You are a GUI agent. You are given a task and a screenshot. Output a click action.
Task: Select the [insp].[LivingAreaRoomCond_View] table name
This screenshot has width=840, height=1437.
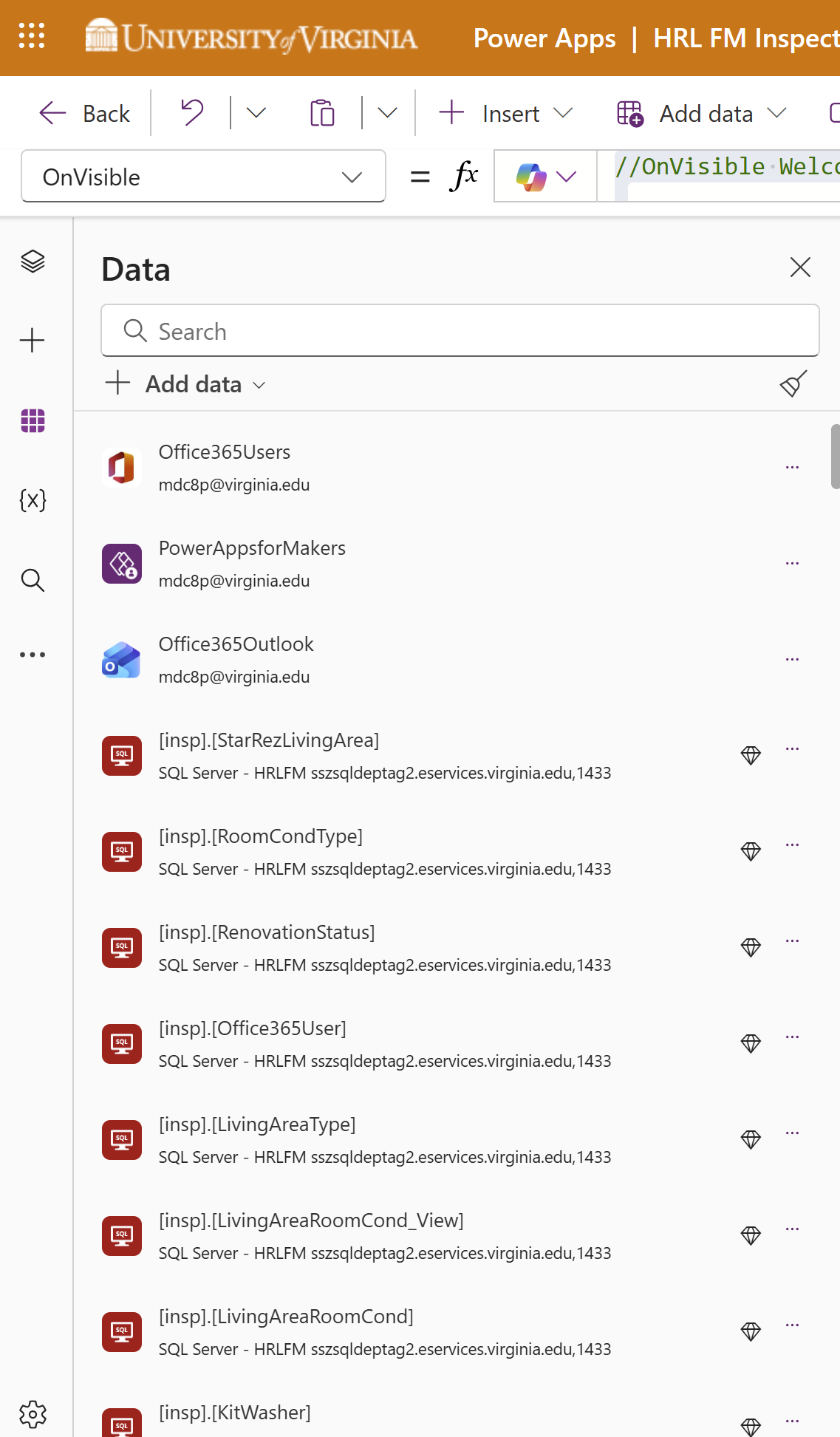click(x=311, y=1221)
